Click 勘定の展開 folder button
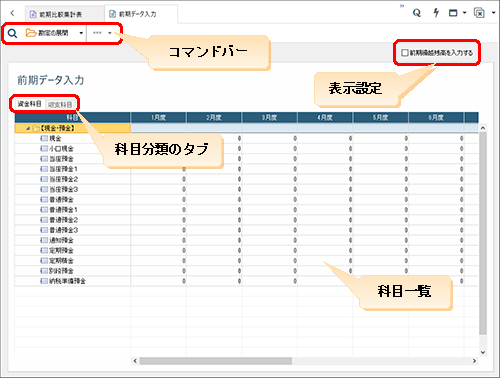Viewport: 500px width, 378px height. pos(47,33)
